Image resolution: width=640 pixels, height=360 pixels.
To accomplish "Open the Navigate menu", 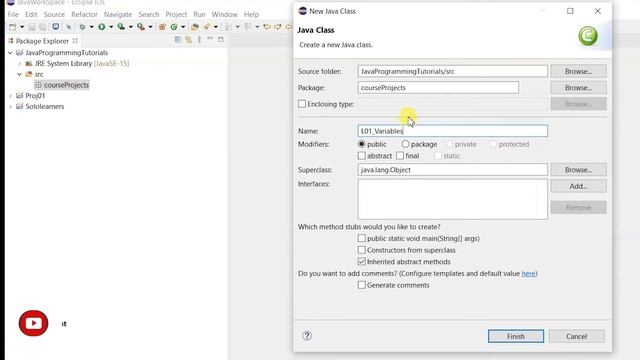I will click(118, 14).
